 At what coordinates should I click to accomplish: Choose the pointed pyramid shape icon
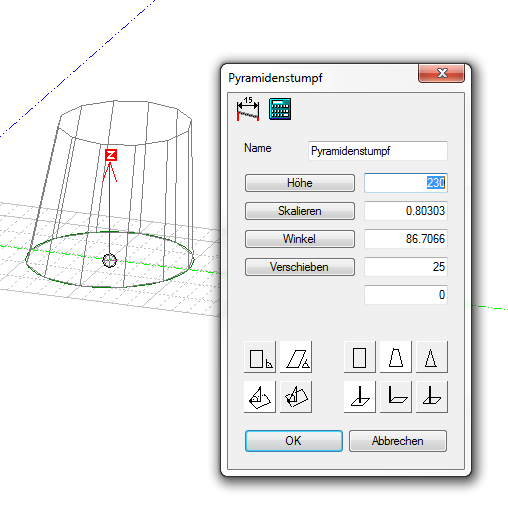(x=432, y=357)
